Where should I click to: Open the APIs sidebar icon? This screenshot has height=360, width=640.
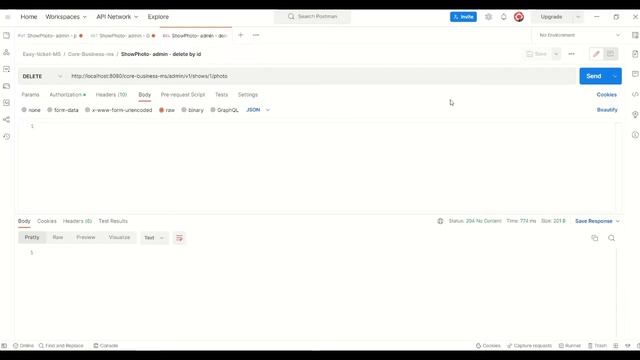point(6,52)
